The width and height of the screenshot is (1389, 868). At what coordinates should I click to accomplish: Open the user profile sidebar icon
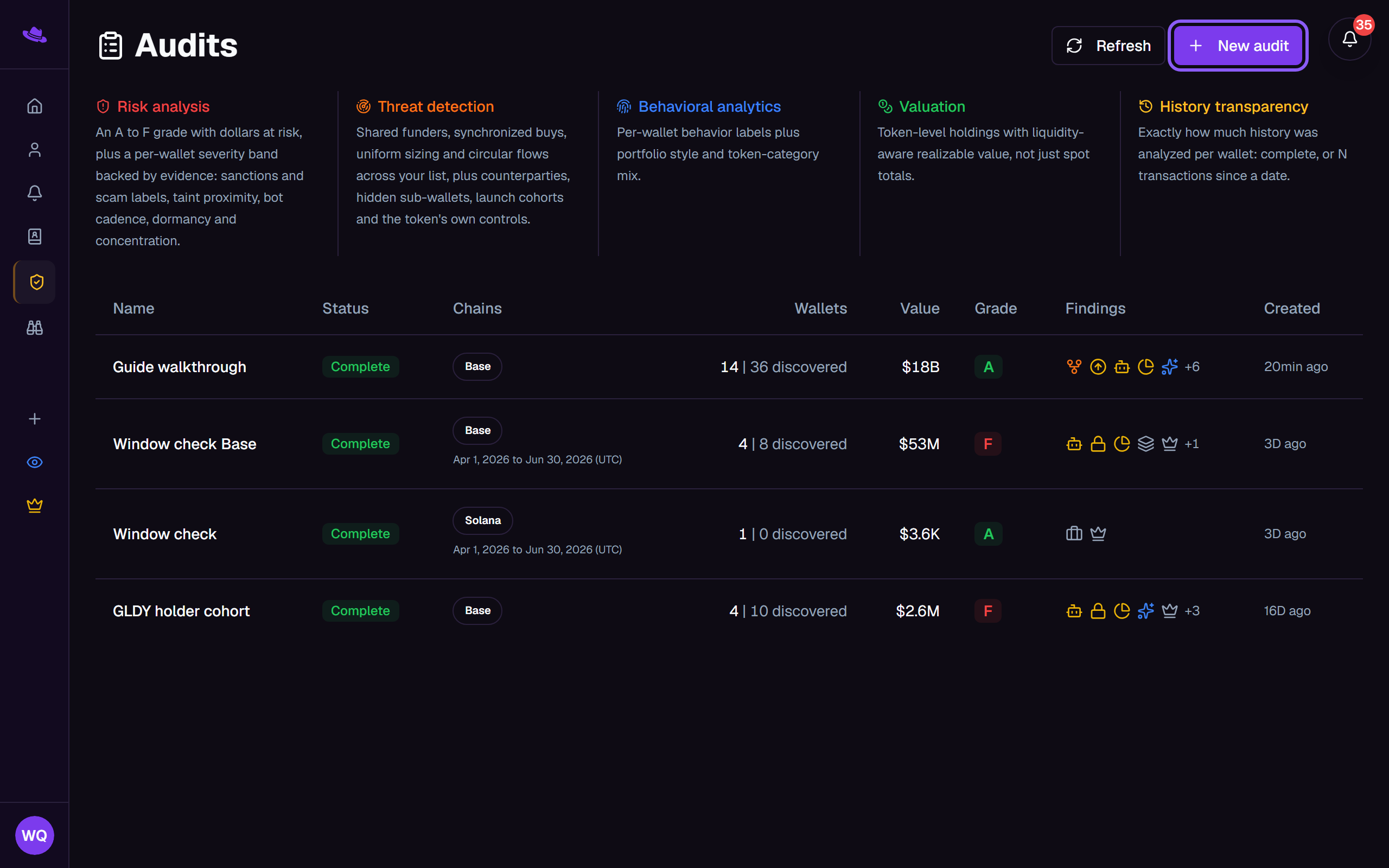click(x=34, y=150)
